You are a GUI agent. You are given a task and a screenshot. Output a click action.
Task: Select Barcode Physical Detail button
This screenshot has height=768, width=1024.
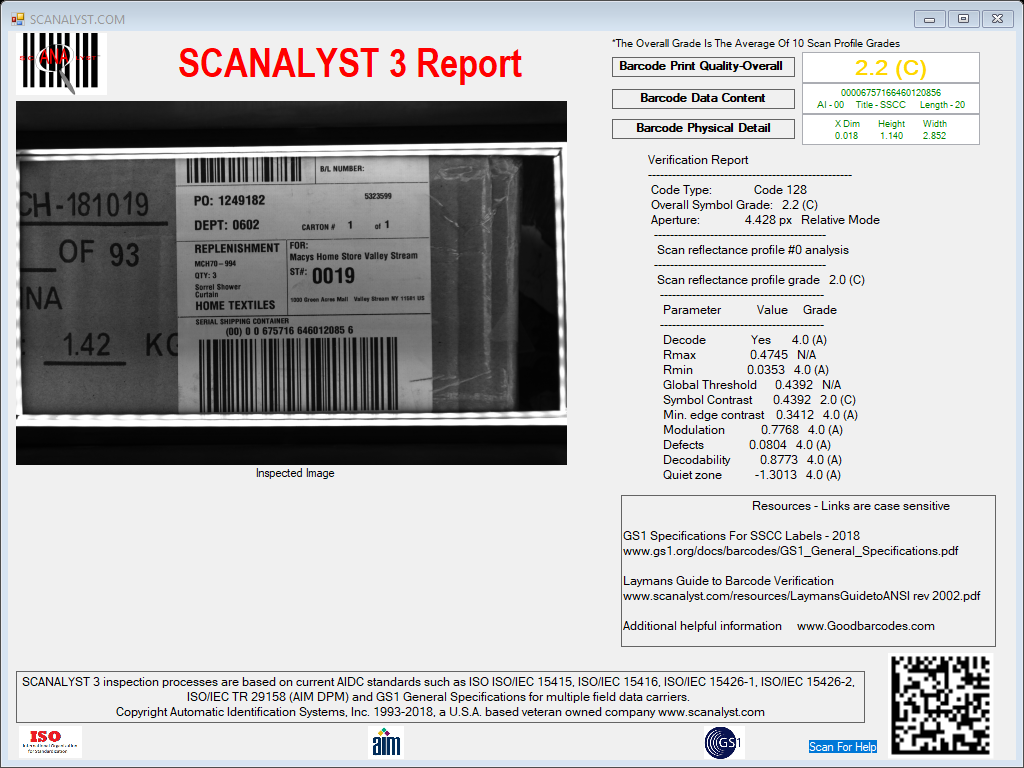pos(703,129)
